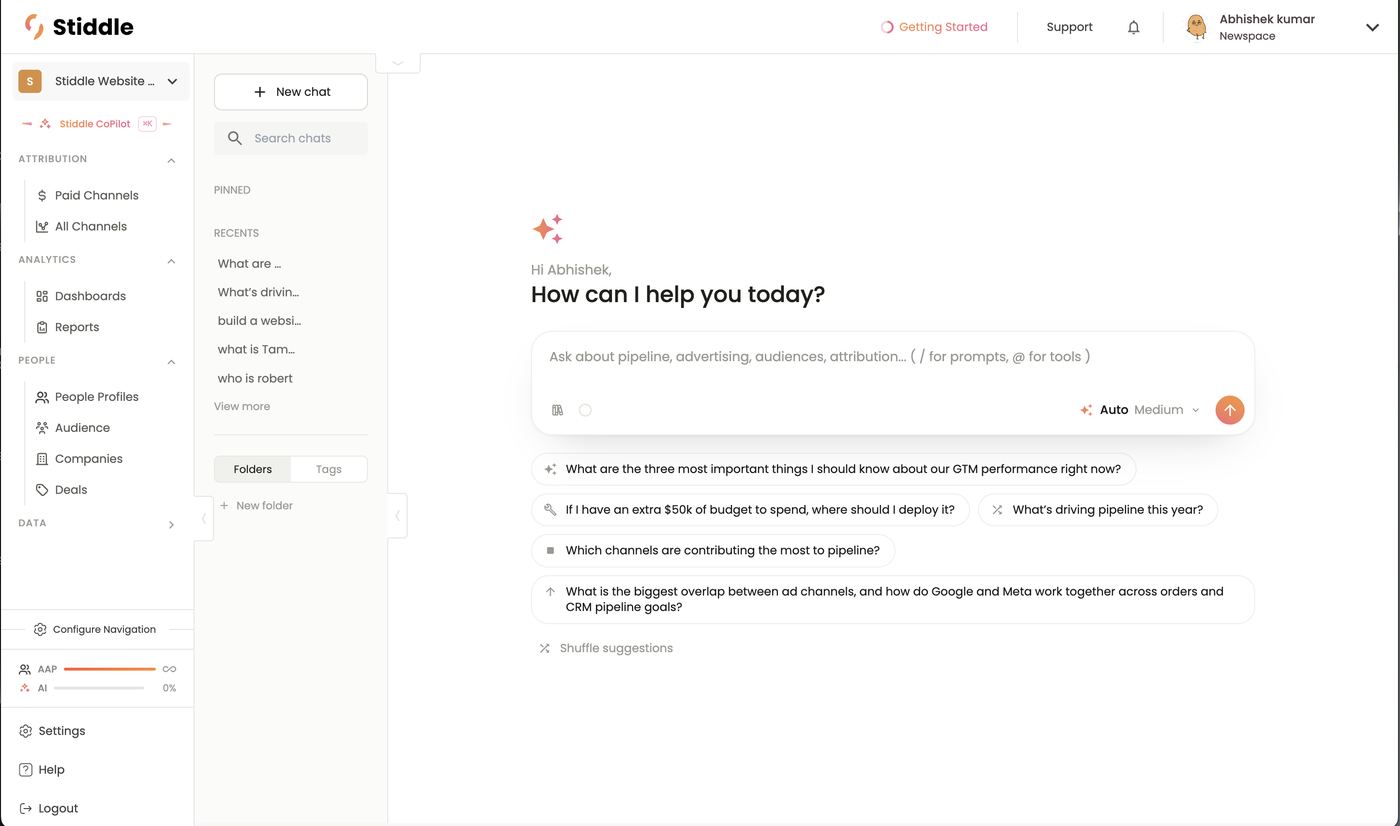Click the Reports clipboard icon
1400x826 pixels.
[x=42, y=327]
